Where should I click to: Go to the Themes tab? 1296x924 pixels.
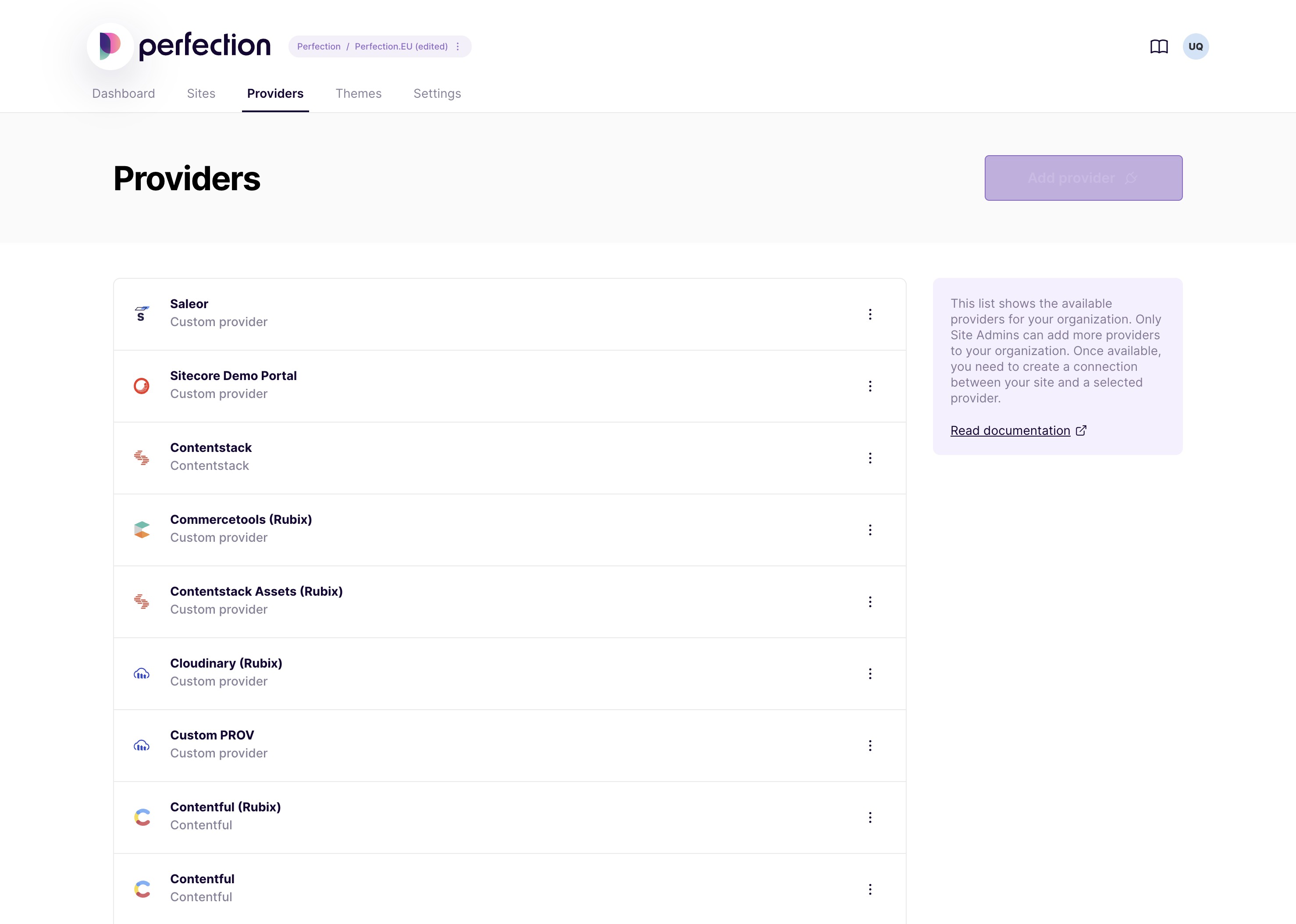(x=358, y=93)
